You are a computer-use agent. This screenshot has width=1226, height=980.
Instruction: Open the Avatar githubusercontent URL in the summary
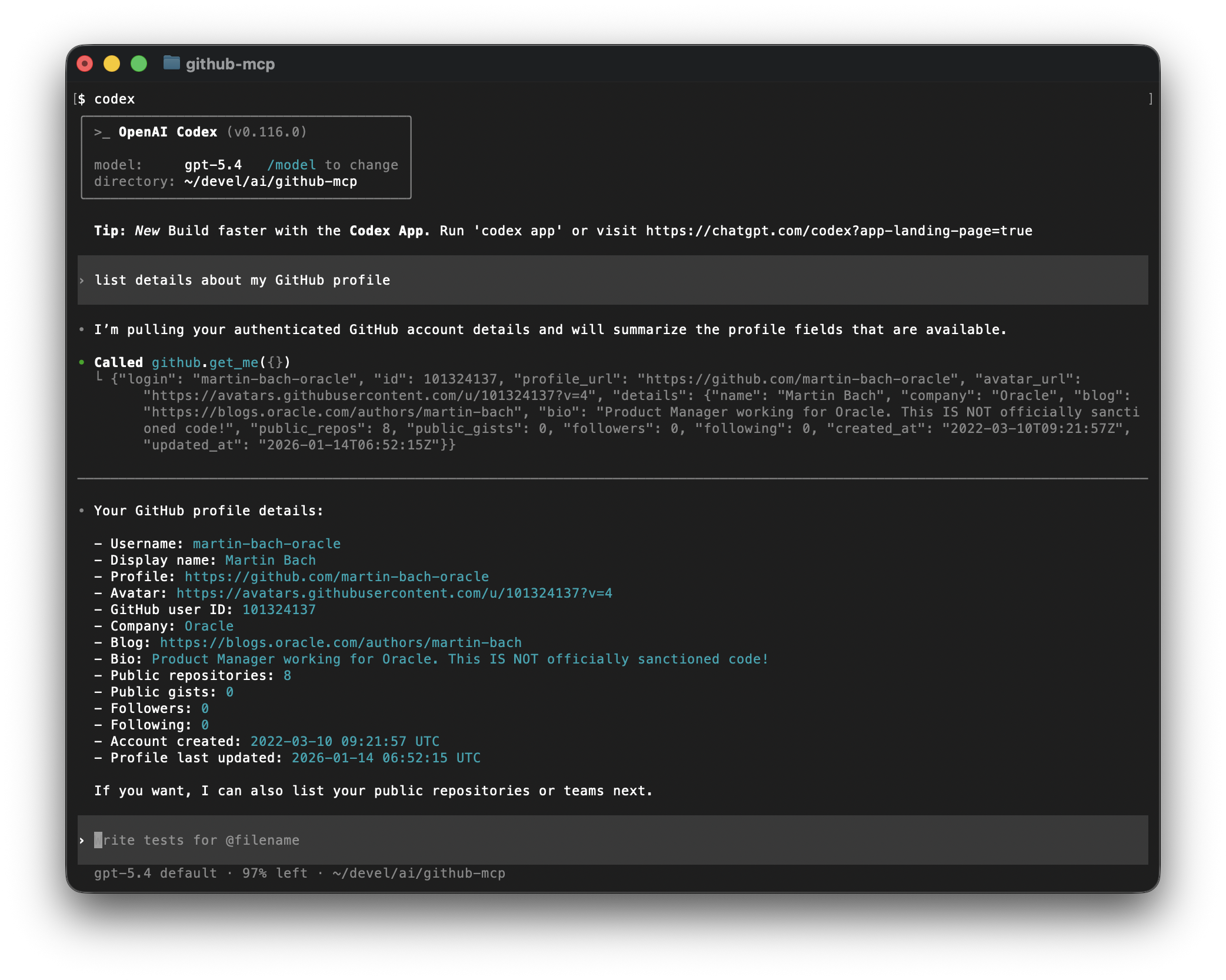point(394,594)
